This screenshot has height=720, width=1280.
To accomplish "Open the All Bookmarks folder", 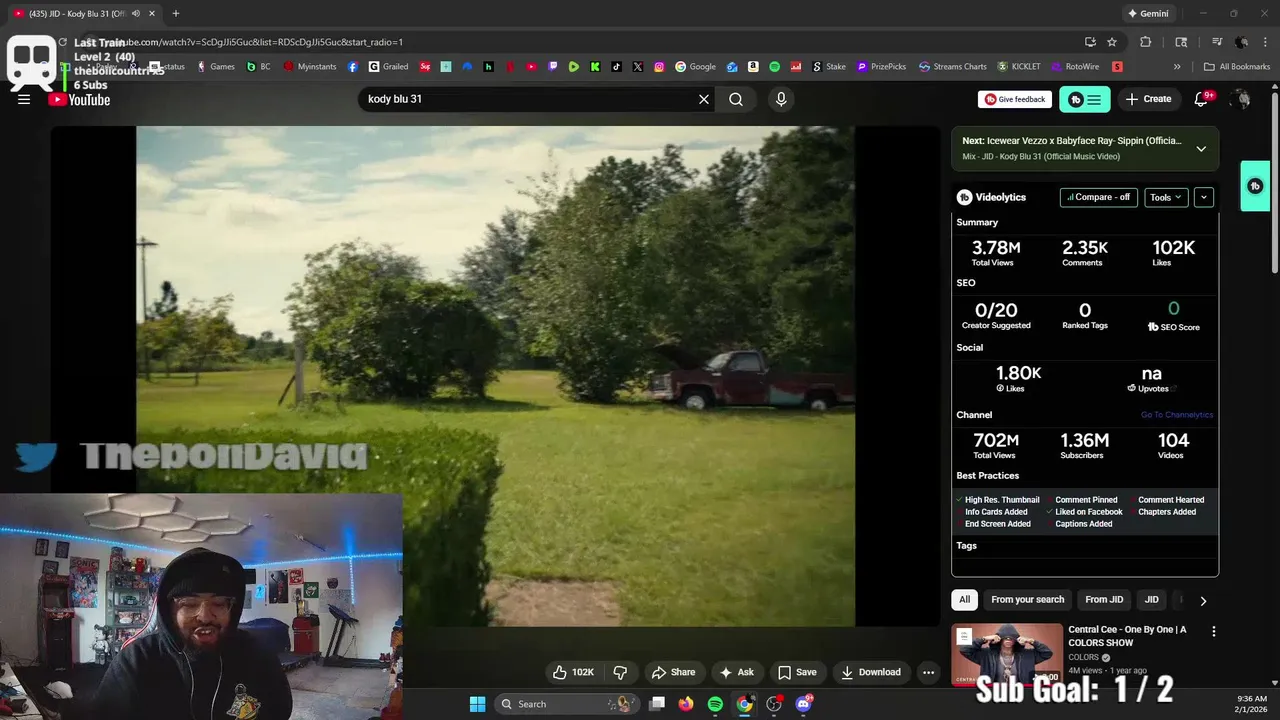I will (x=1237, y=67).
